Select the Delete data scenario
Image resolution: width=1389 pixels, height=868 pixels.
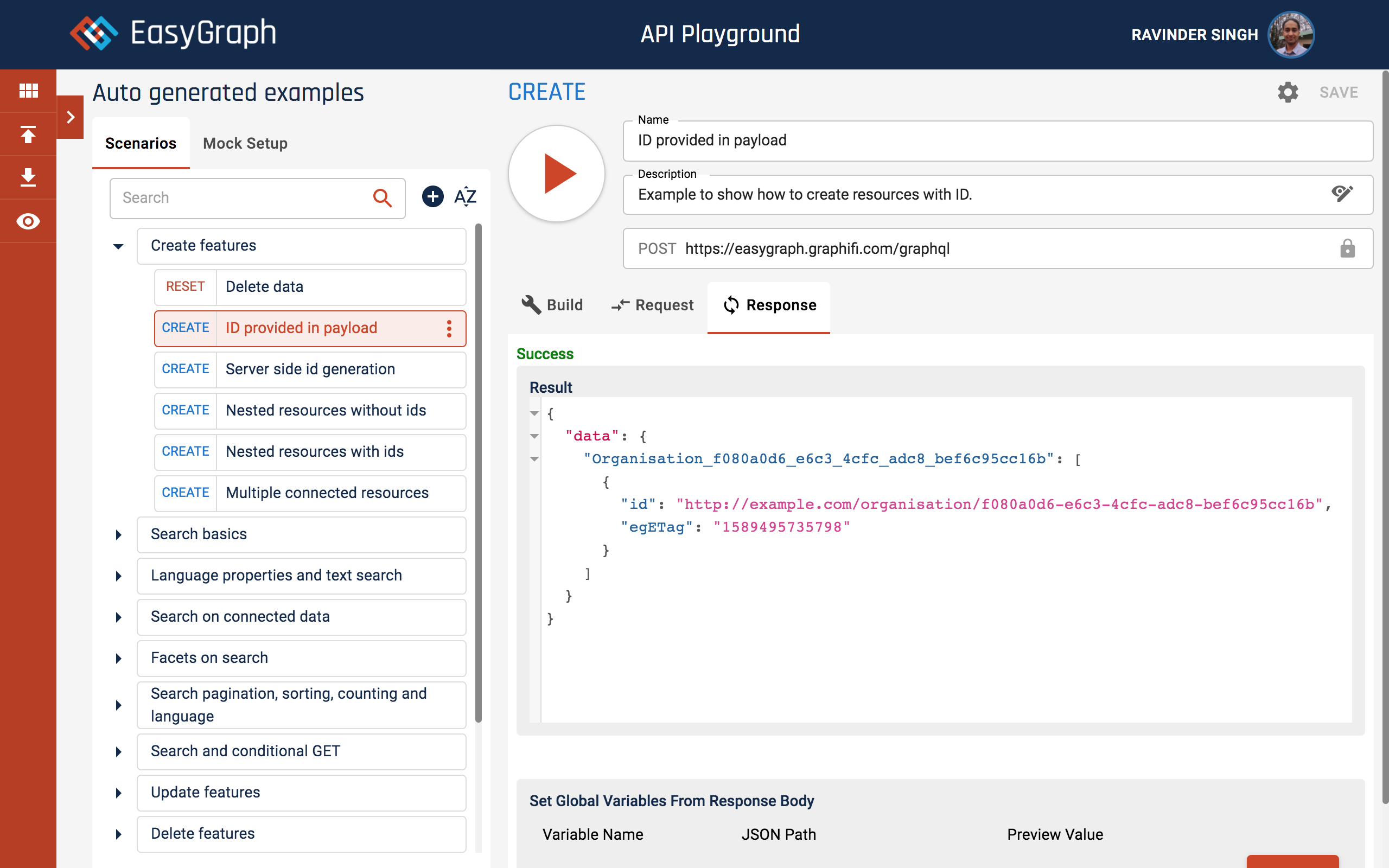[310, 287]
